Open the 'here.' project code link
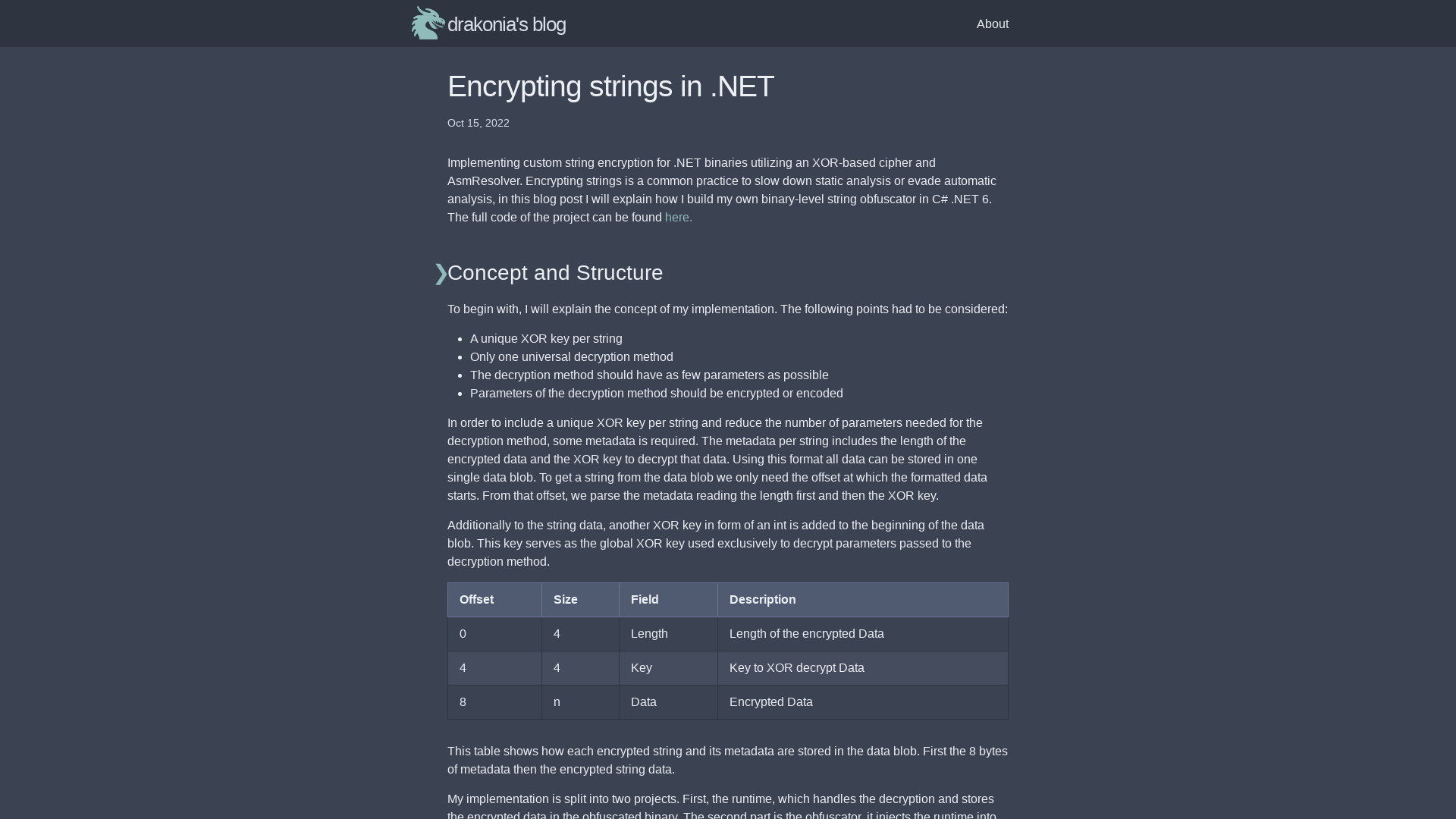The image size is (1456, 819). [x=677, y=218]
